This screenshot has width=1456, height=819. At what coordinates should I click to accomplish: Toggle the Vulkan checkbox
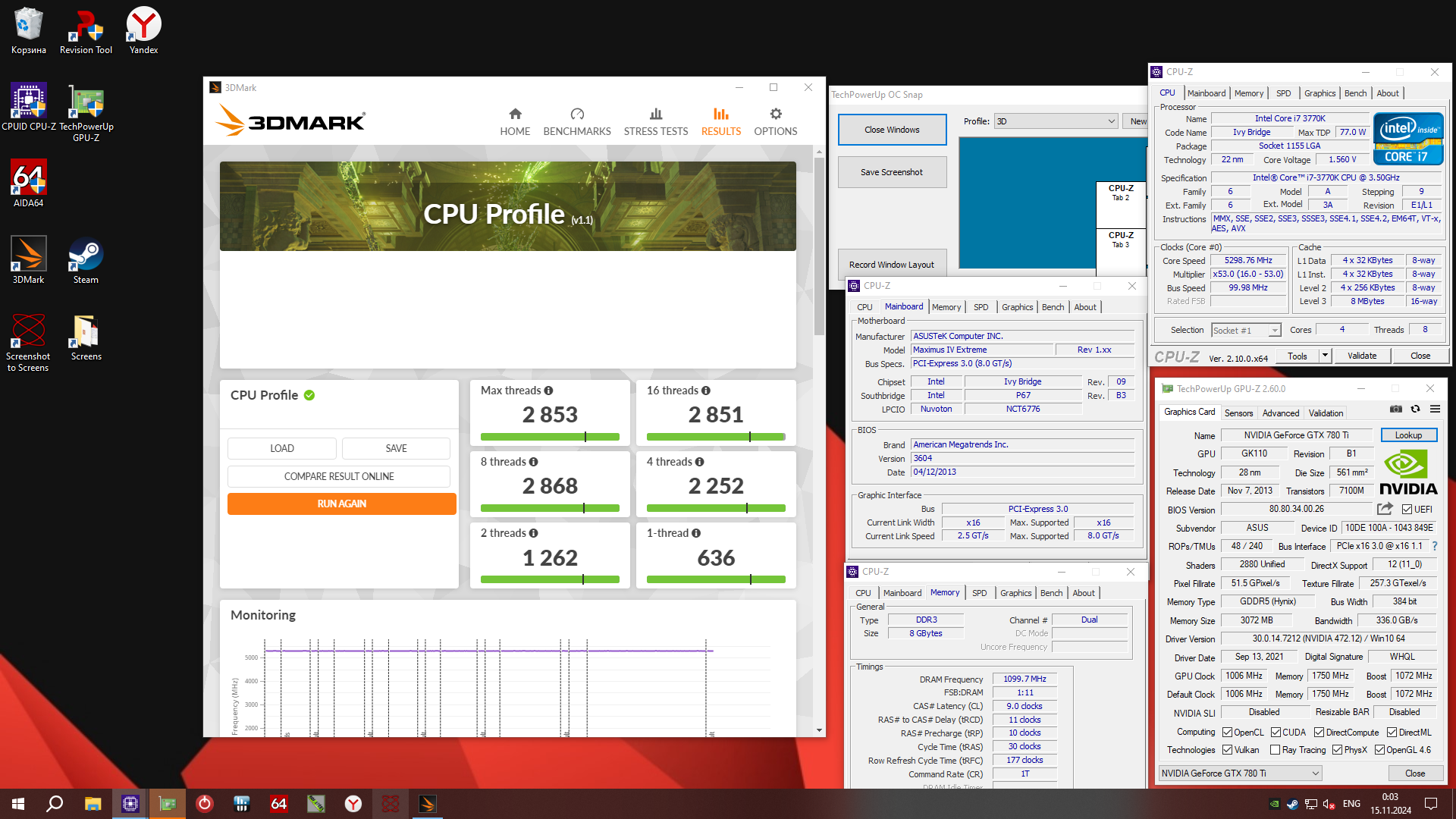coord(1227,750)
